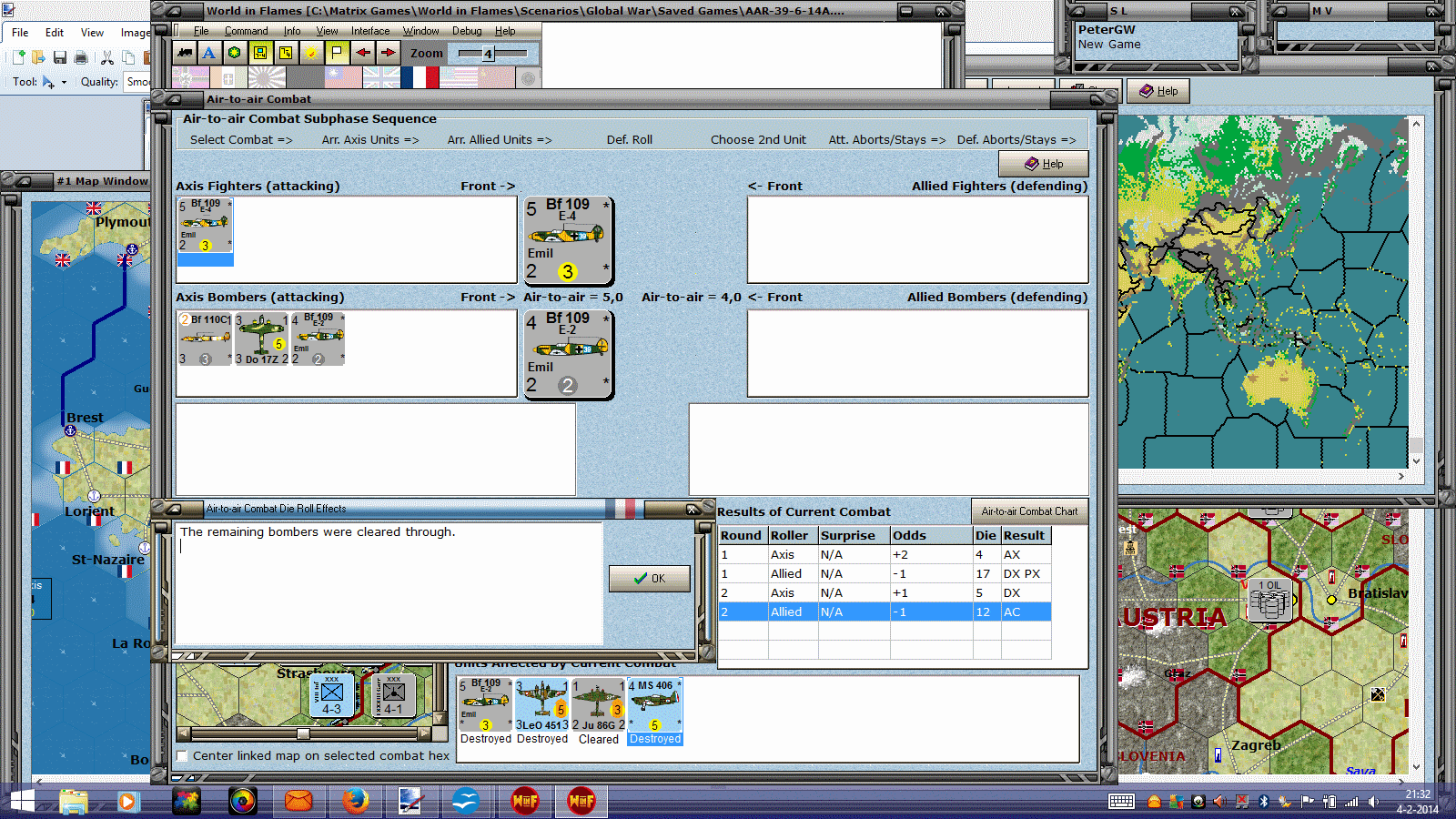Select the French tricolor flag icon

[x=420, y=77]
